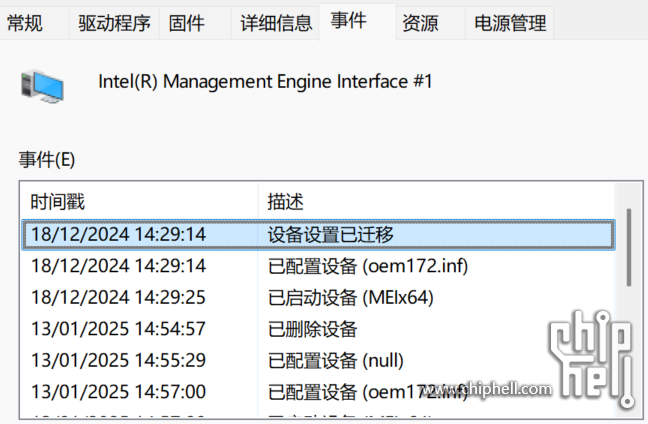The image size is (648, 424).
Task: Go to the 详细信息 tab
Action: [276, 23]
